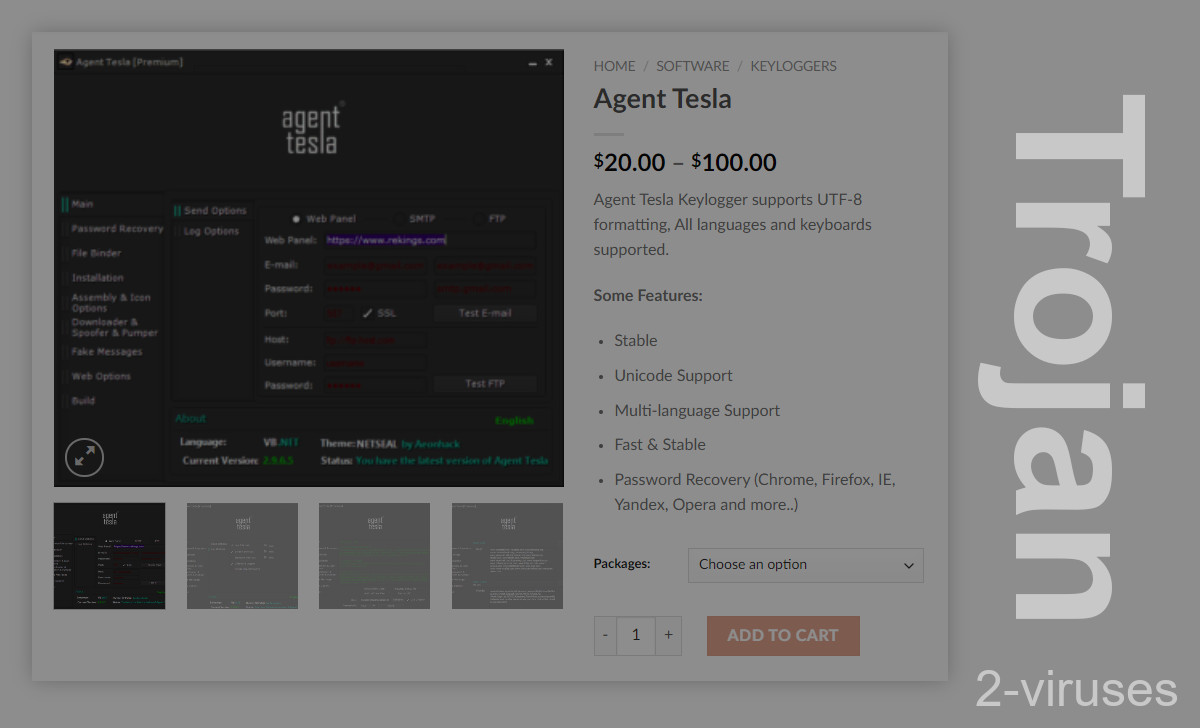Click the 'Fast & Stable' feature line
Viewport: 1200px width, 728px height.
[660, 445]
